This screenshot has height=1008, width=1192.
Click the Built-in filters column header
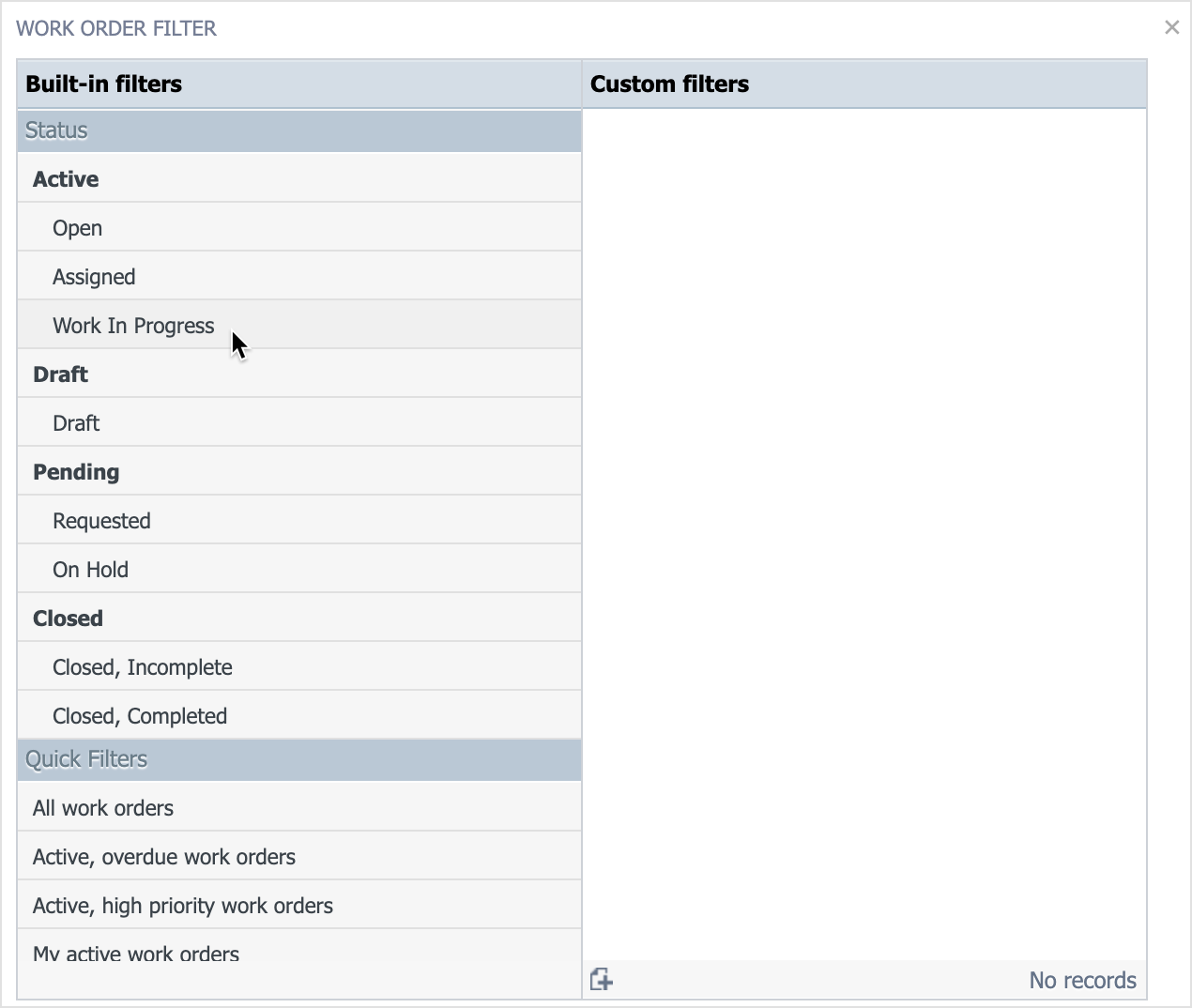pos(299,84)
